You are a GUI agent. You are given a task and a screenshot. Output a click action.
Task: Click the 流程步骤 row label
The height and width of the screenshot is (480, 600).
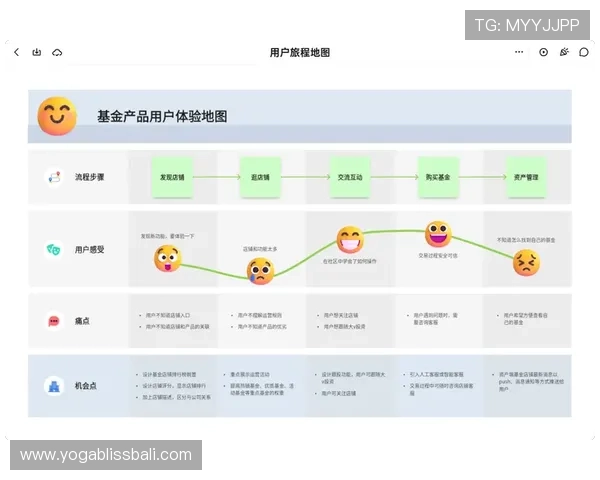click(x=90, y=177)
